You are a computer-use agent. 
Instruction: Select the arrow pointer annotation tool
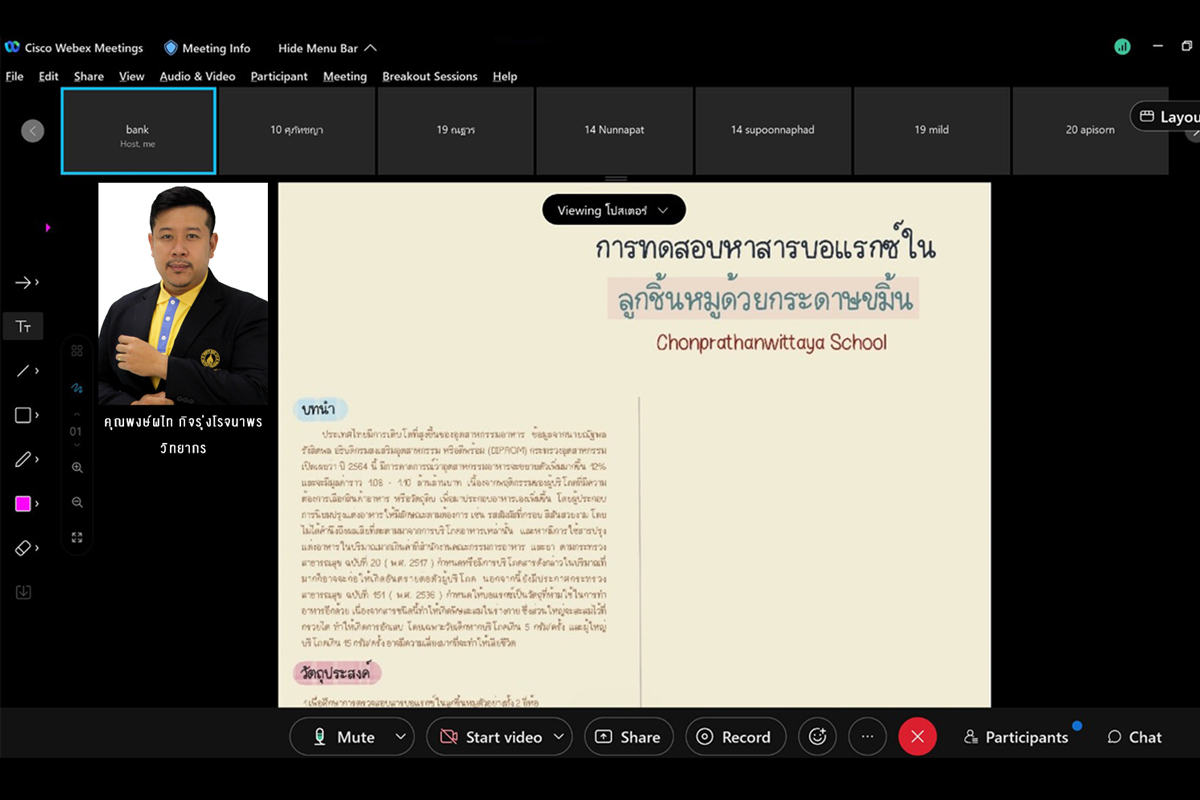pos(23,283)
